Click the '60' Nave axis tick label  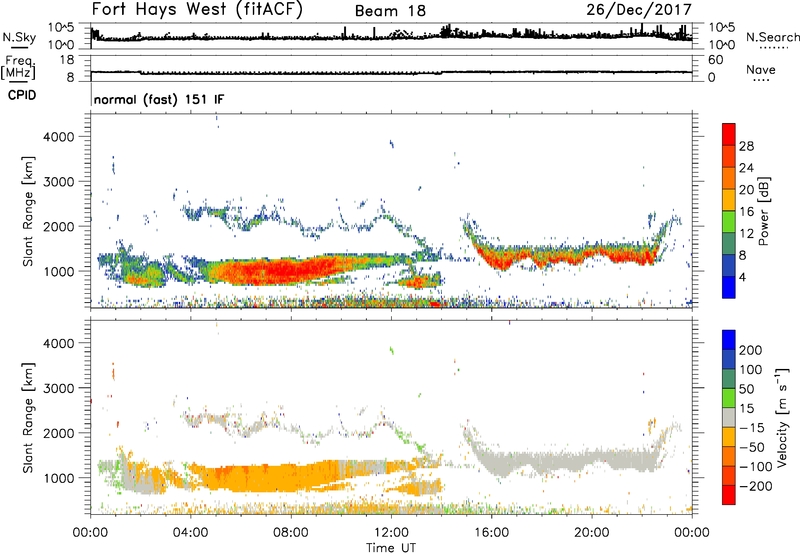click(x=715, y=60)
